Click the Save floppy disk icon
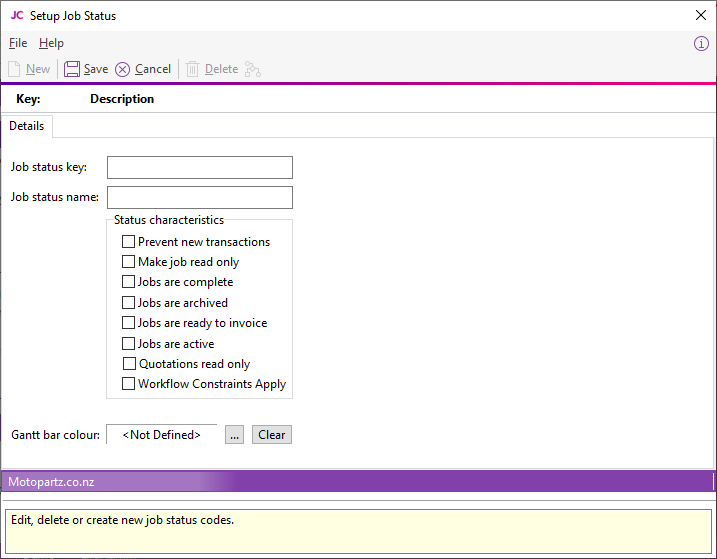717x559 pixels. (x=72, y=69)
